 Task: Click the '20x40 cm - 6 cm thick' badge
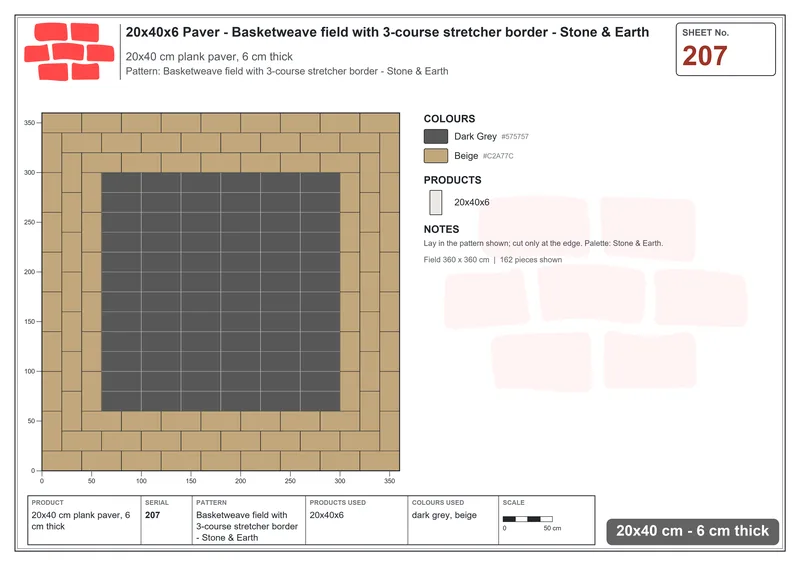[x=692, y=531]
